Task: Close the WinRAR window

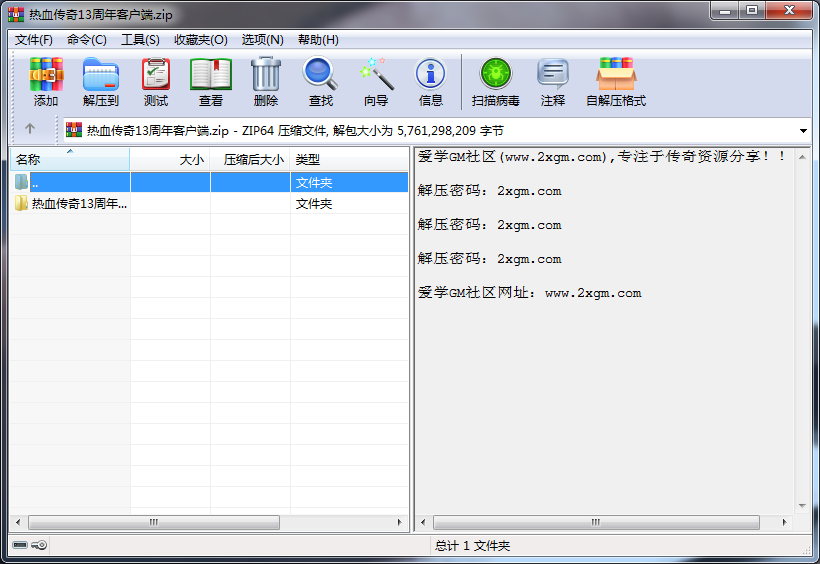Action: click(790, 10)
